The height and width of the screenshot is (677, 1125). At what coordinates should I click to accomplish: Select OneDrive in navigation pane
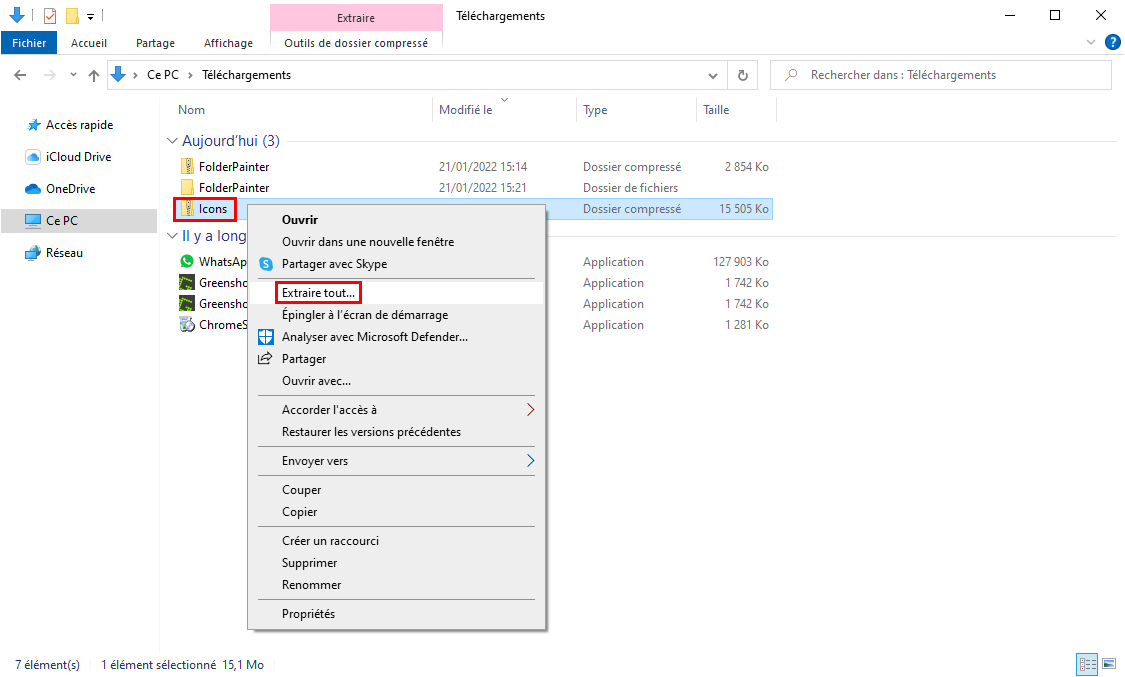[x=70, y=189]
